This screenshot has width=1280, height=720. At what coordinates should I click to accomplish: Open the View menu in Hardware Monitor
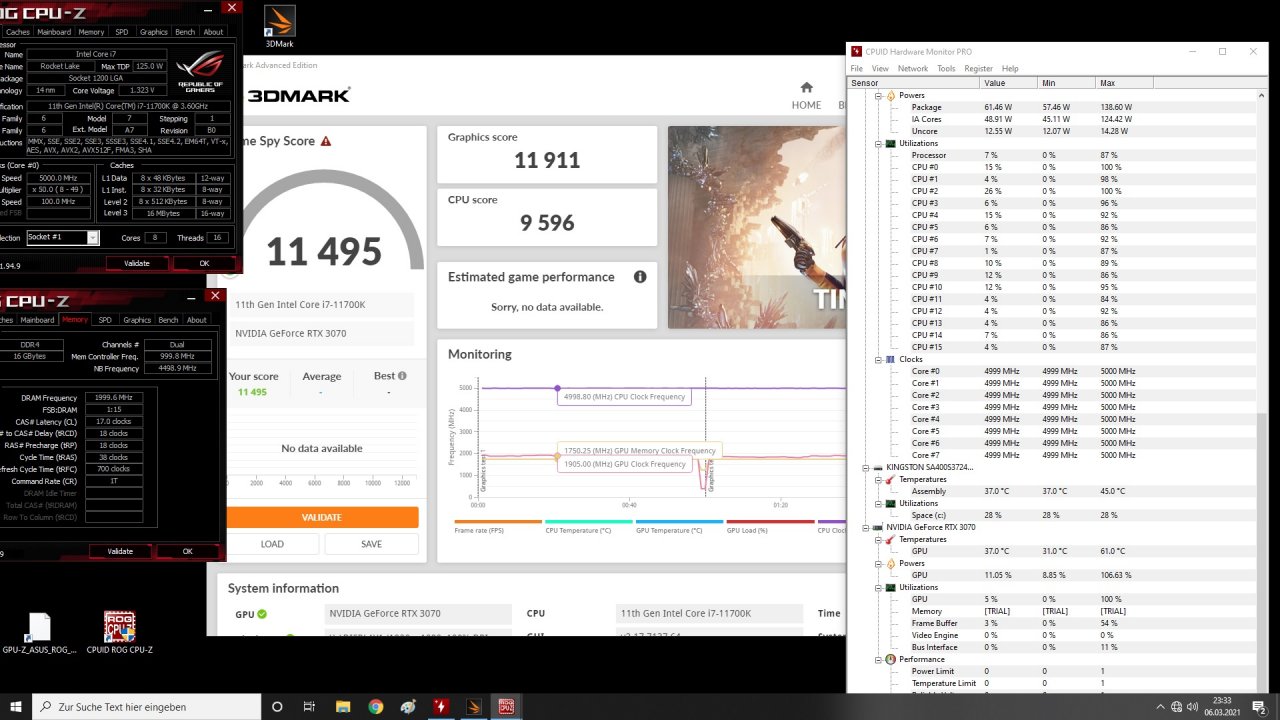click(x=880, y=69)
